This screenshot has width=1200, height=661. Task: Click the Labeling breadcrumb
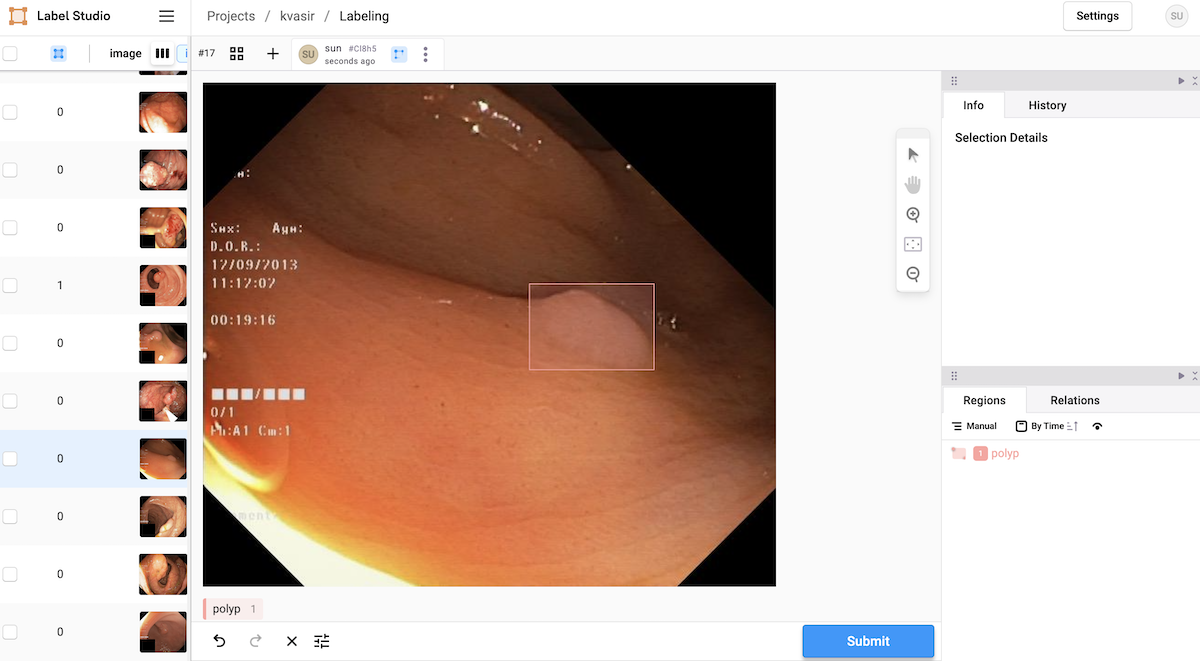point(364,16)
